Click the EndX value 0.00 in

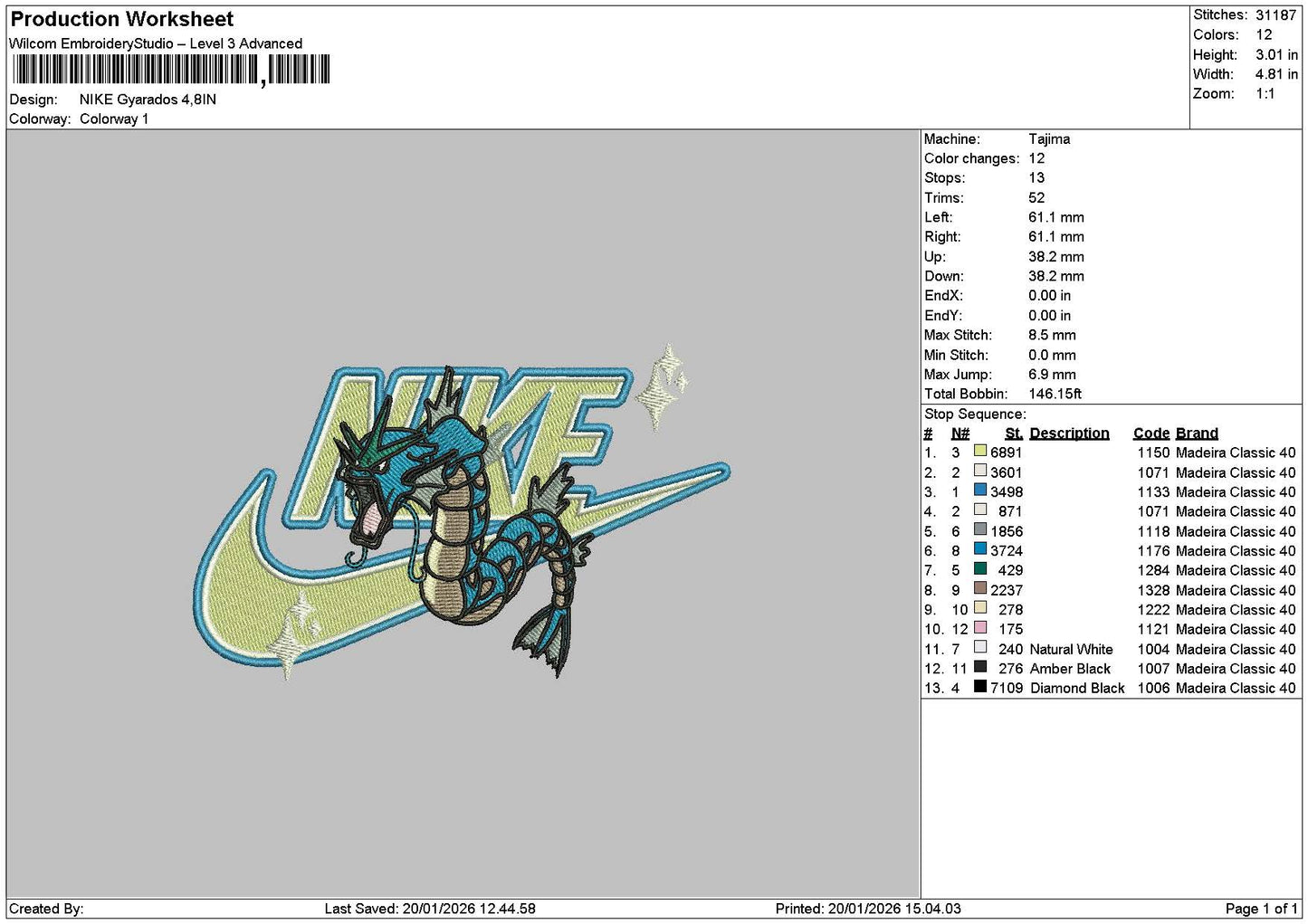click(1049, 296)
